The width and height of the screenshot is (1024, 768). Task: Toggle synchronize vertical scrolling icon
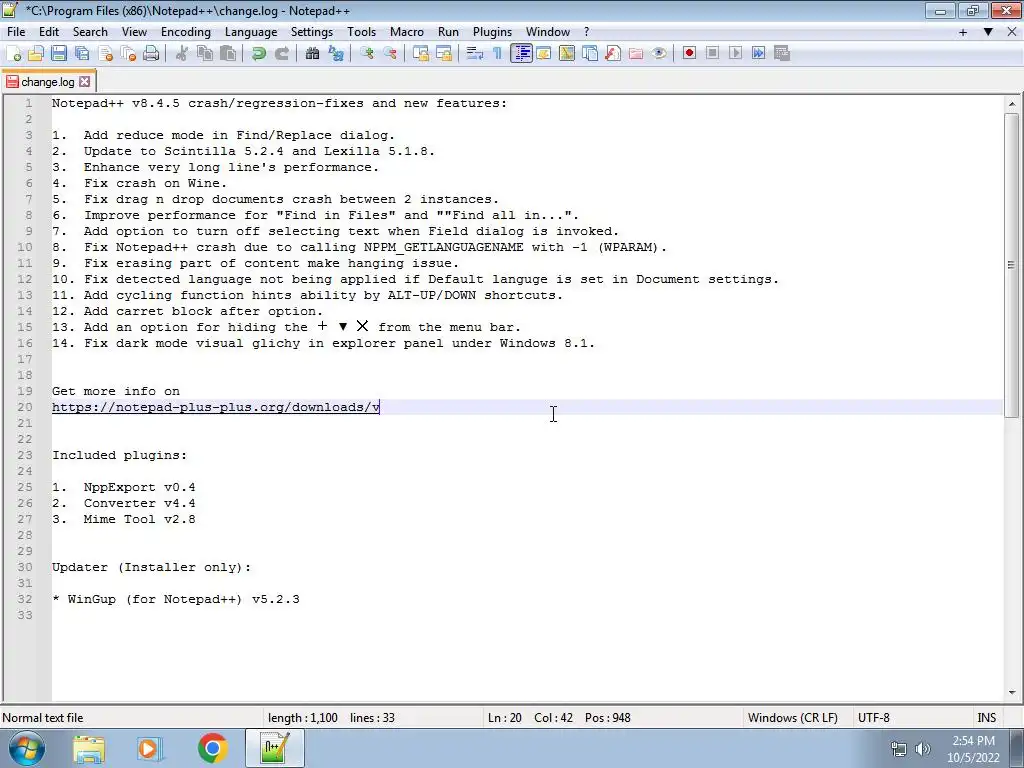tap(421, 54)
